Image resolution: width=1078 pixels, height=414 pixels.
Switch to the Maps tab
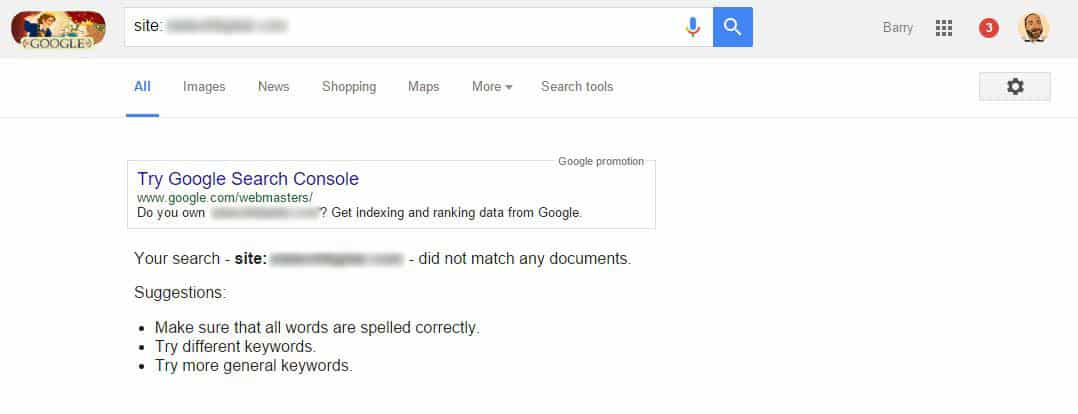[x=424, y=87]
